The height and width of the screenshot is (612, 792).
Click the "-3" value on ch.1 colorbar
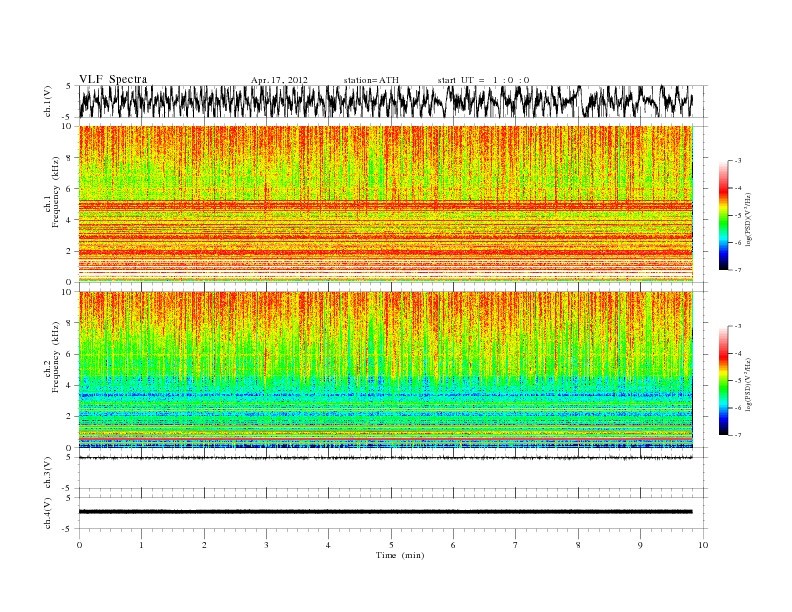pos(738,161)
